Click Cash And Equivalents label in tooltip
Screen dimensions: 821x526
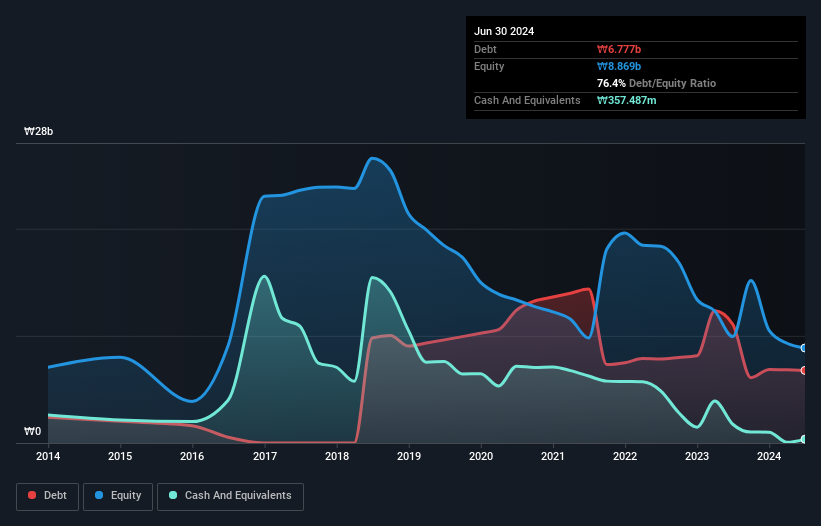tap(527, 100)
